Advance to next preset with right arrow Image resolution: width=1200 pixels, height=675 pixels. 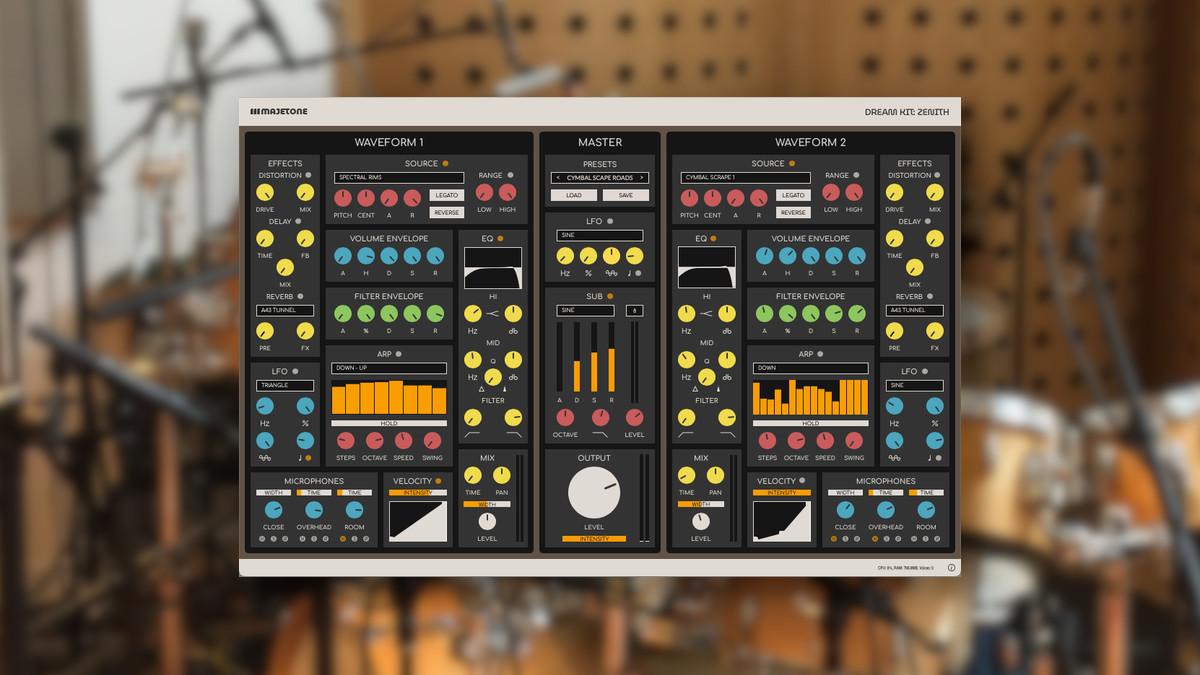coord(641,178)
